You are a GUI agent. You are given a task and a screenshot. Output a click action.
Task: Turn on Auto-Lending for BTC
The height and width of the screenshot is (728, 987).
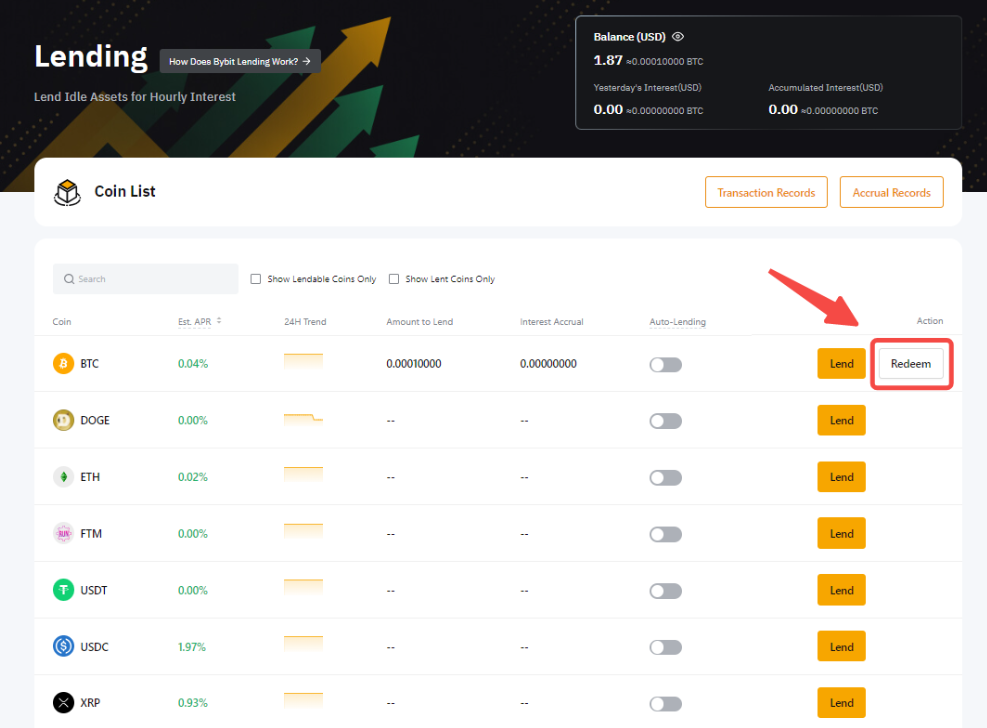point(665,364)
